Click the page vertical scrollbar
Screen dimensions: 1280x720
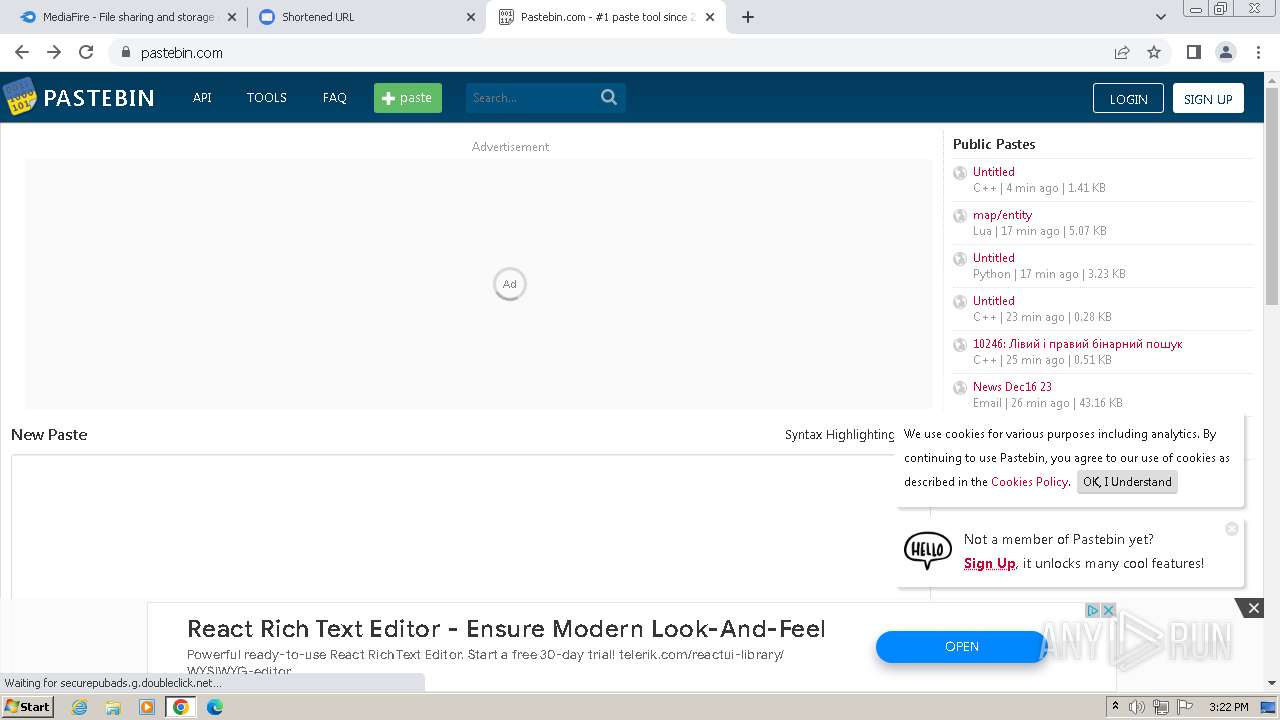click(1272, 195)
